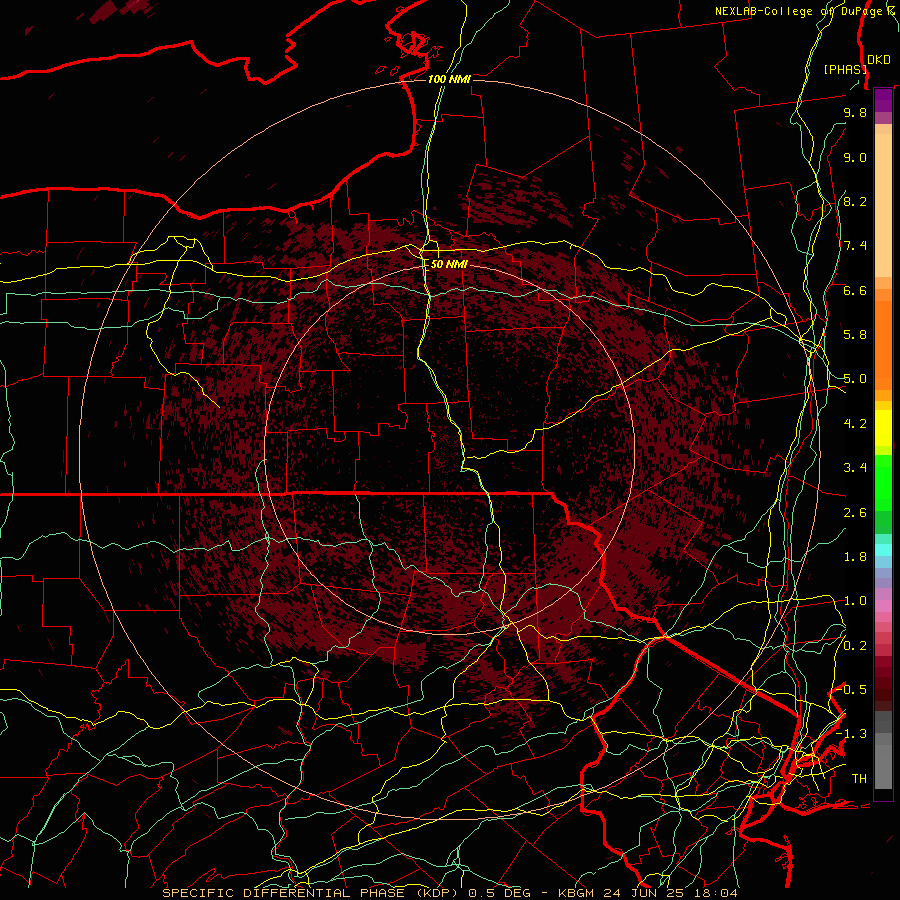Click the TH label on the scale
Viewport: 900px width, 900px height.
point(859,779)
